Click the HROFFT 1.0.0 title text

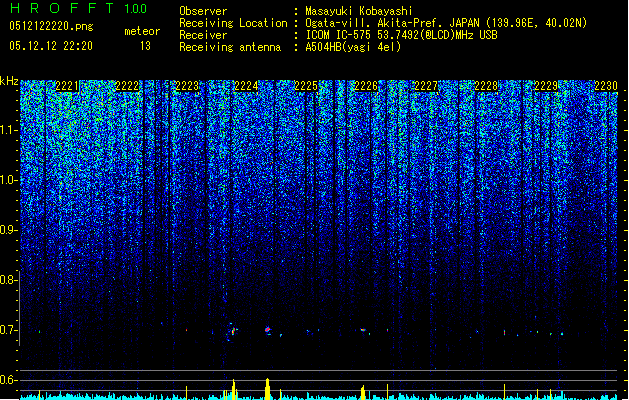point(78,8)
